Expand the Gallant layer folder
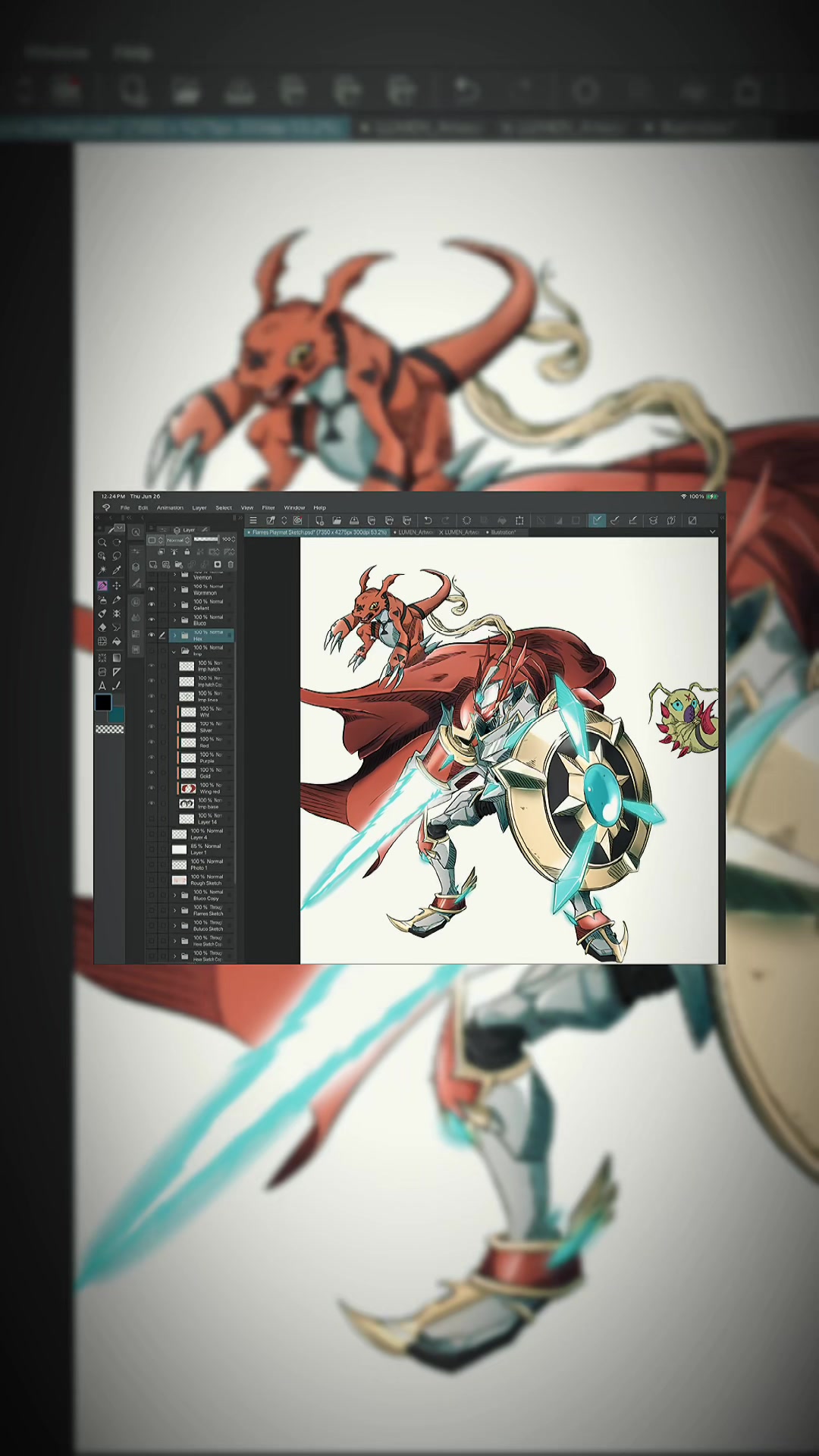The width and height of the screenshot is (819, 1456). point(174,604)
